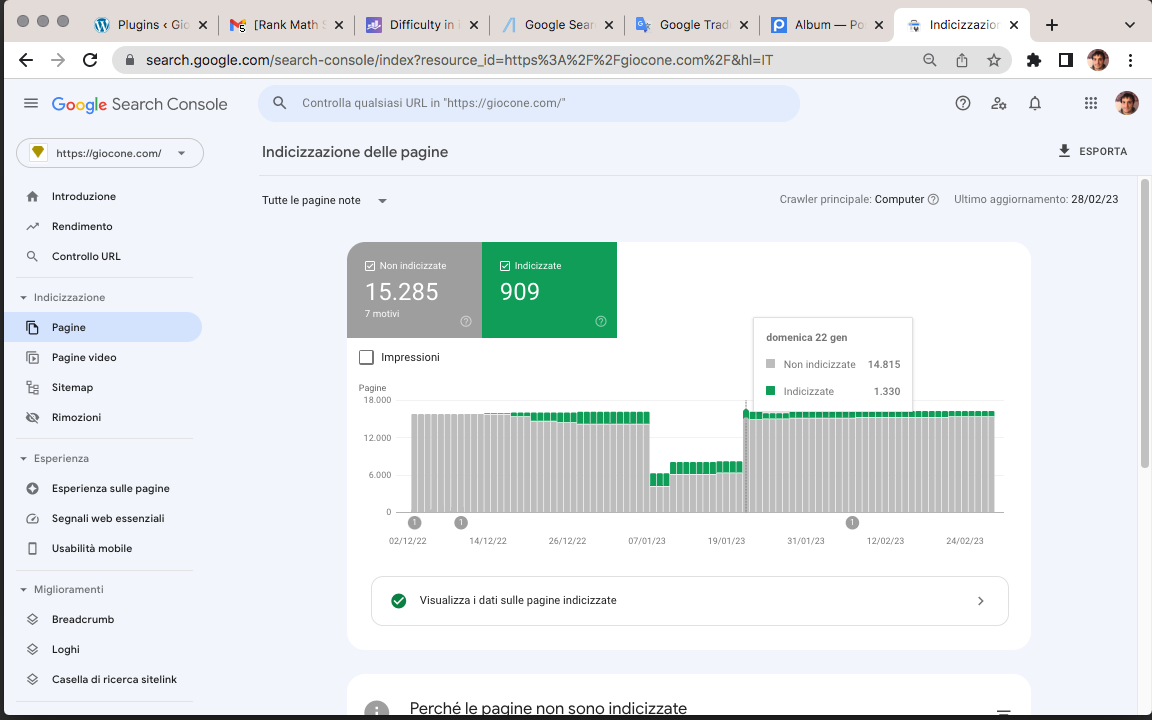Click first annotation marker under 02/12/22
This screenshot has width=1152, height=720.
[414, 522]
